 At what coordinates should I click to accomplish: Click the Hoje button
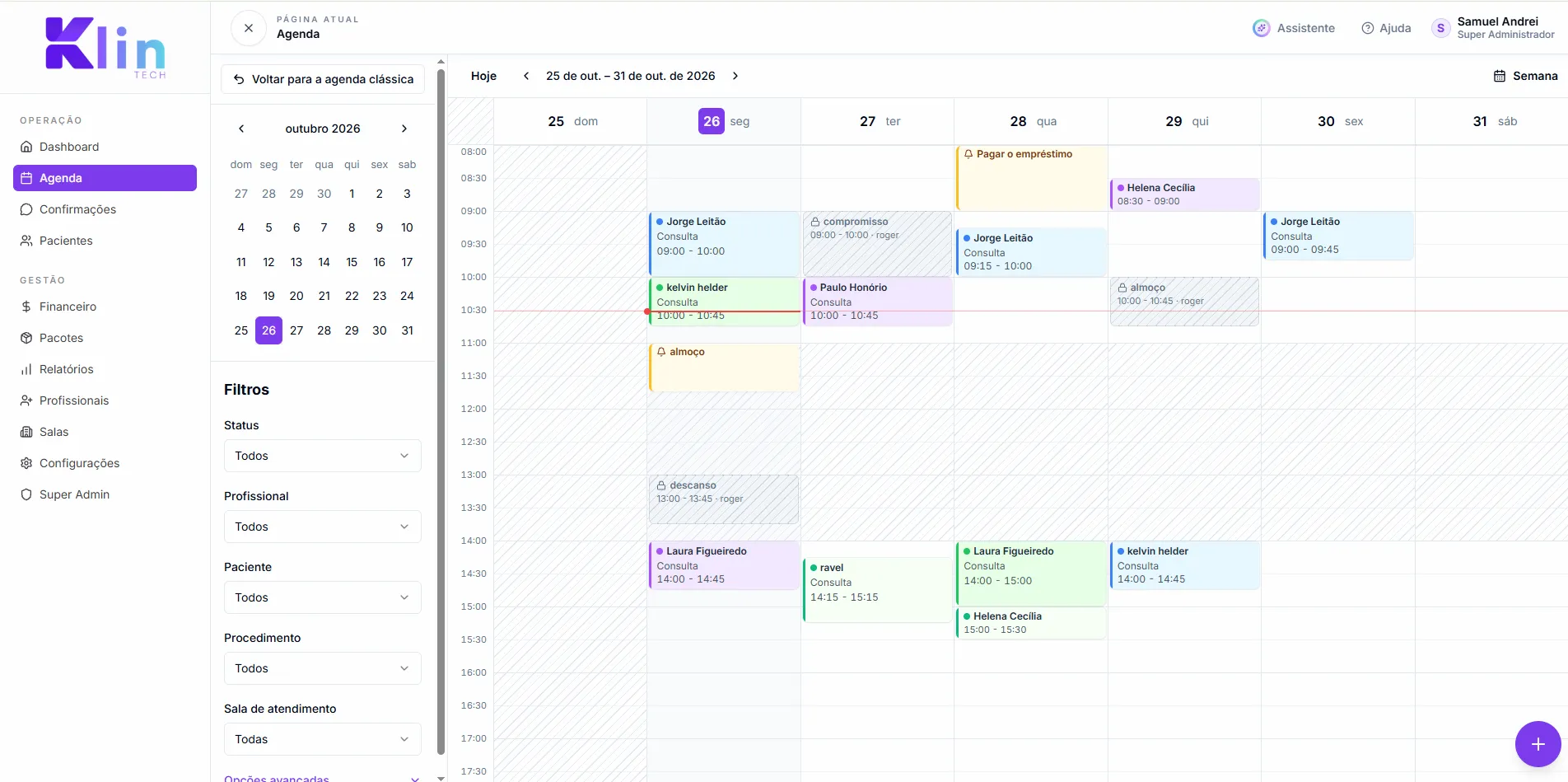[483, 76]
